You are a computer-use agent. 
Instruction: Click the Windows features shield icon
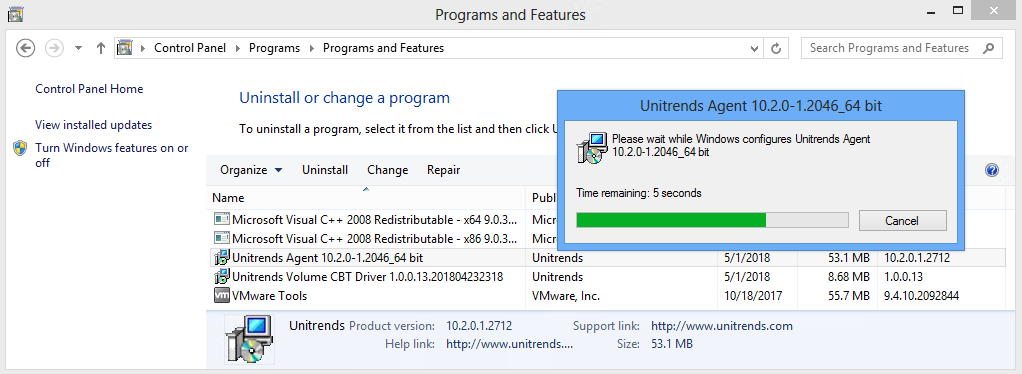coord(20,148)
